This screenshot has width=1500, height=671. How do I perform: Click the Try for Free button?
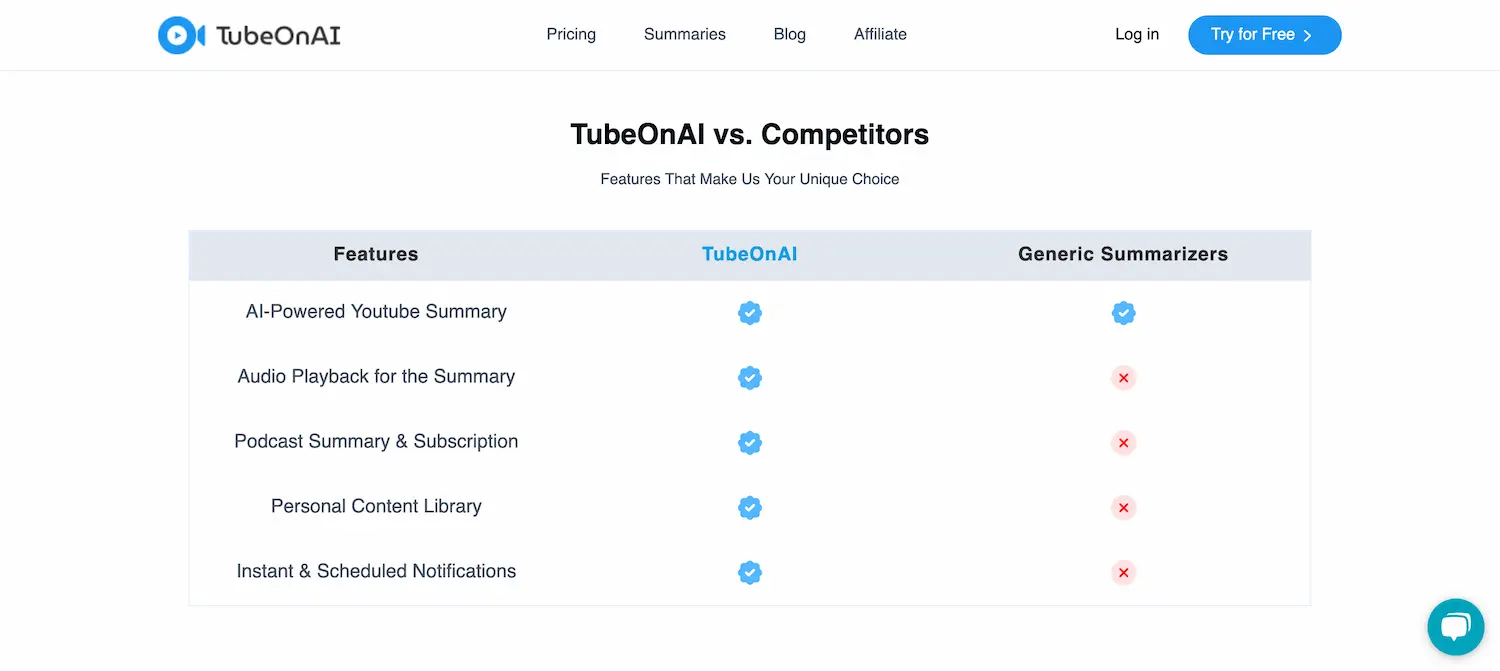[x=1264, y=34]
